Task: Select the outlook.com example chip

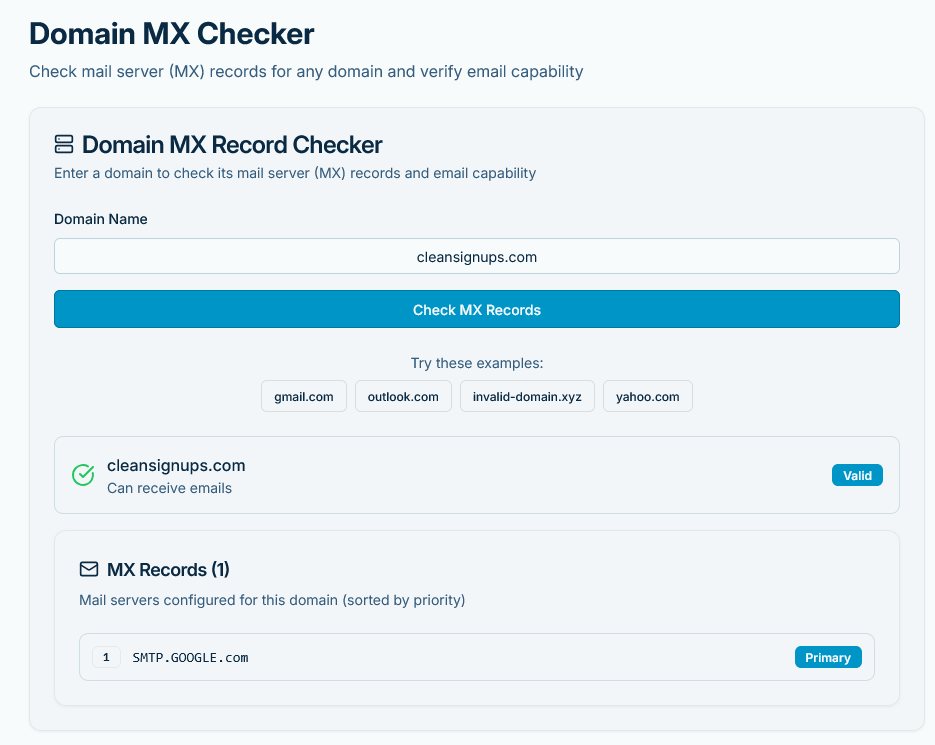Action: tap(403, 396)
